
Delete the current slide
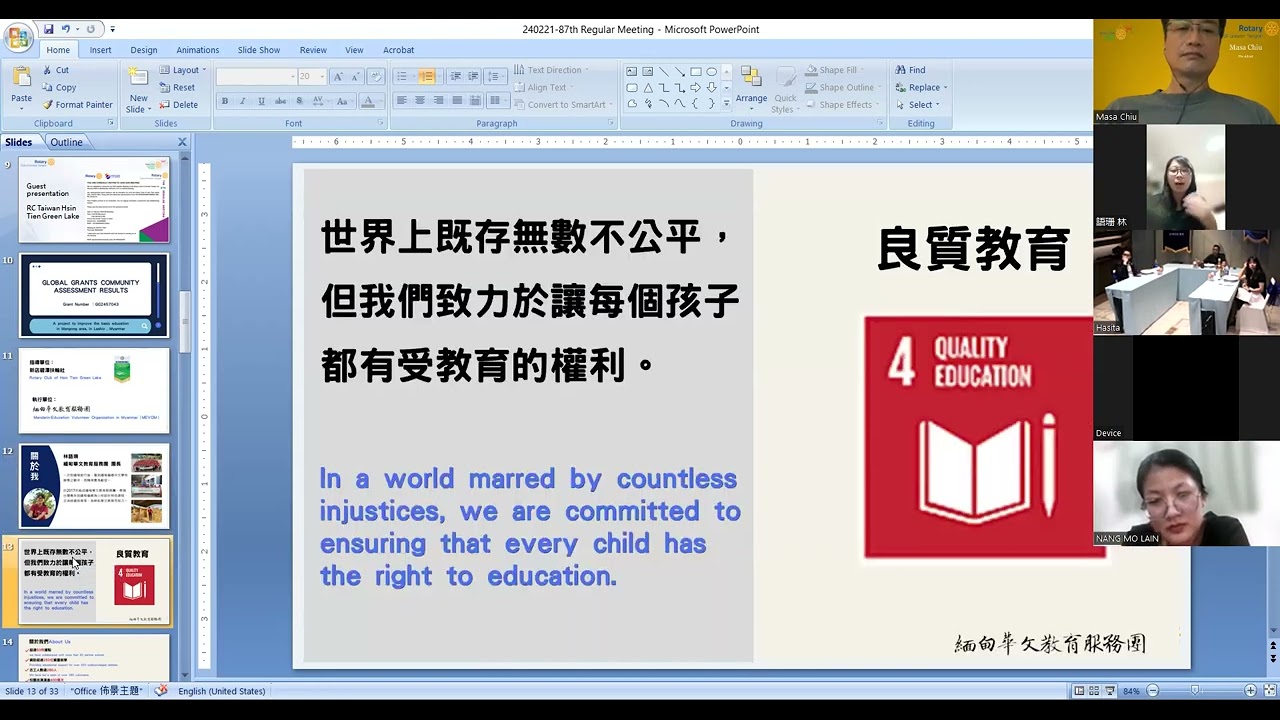178,104
